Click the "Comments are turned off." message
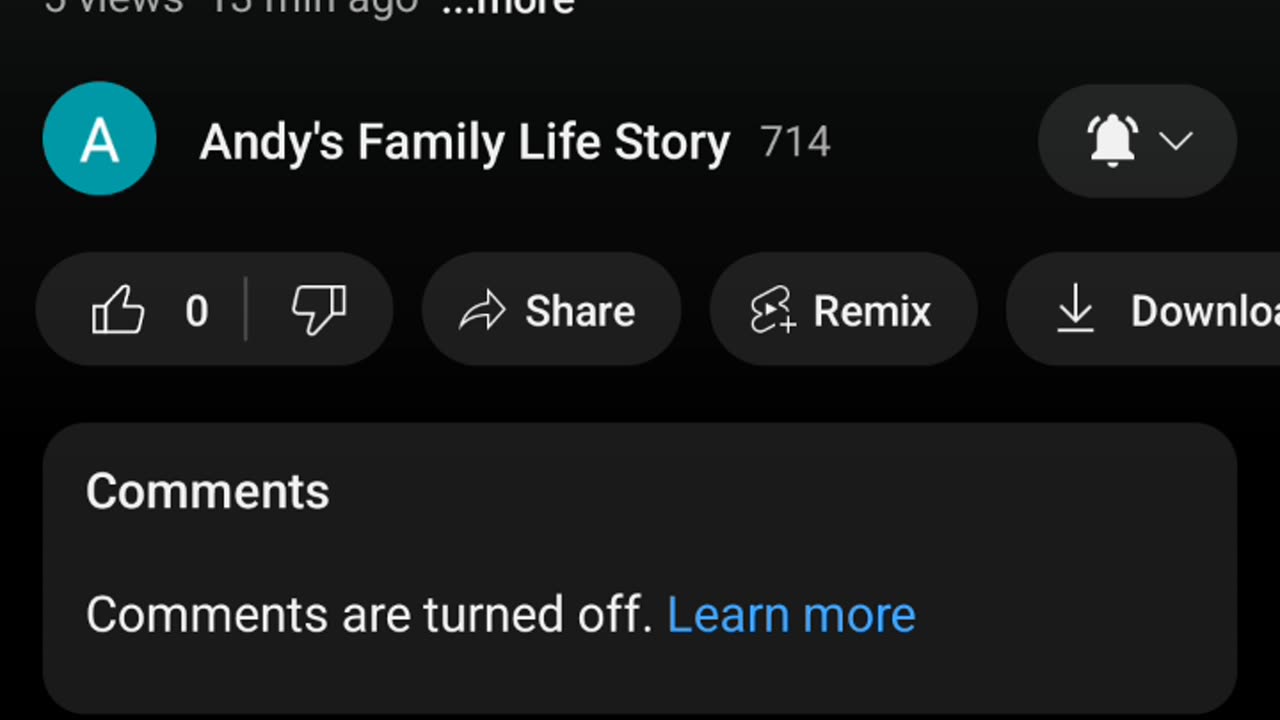Viewport: 1280px width, 720px height. 368,614
